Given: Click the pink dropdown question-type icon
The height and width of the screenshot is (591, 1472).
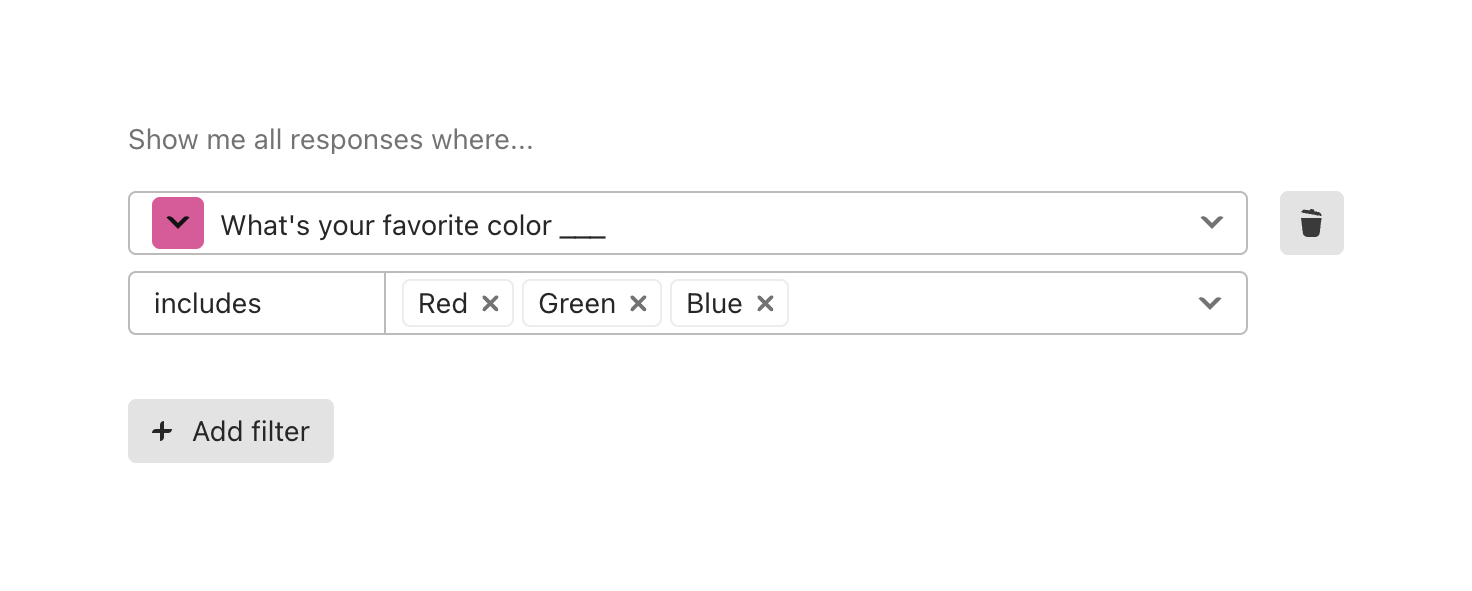Looking at the screenshot, I should [x=178, y=223].
